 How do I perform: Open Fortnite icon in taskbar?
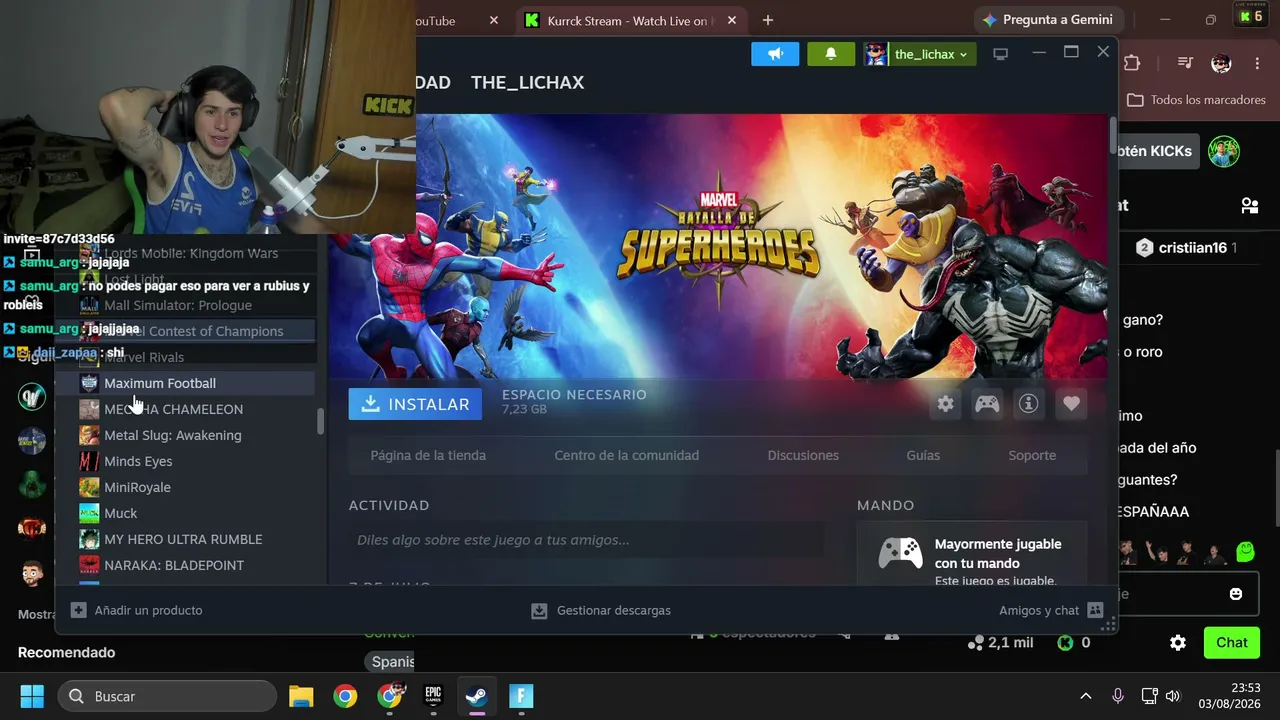(x=521, y=696)
